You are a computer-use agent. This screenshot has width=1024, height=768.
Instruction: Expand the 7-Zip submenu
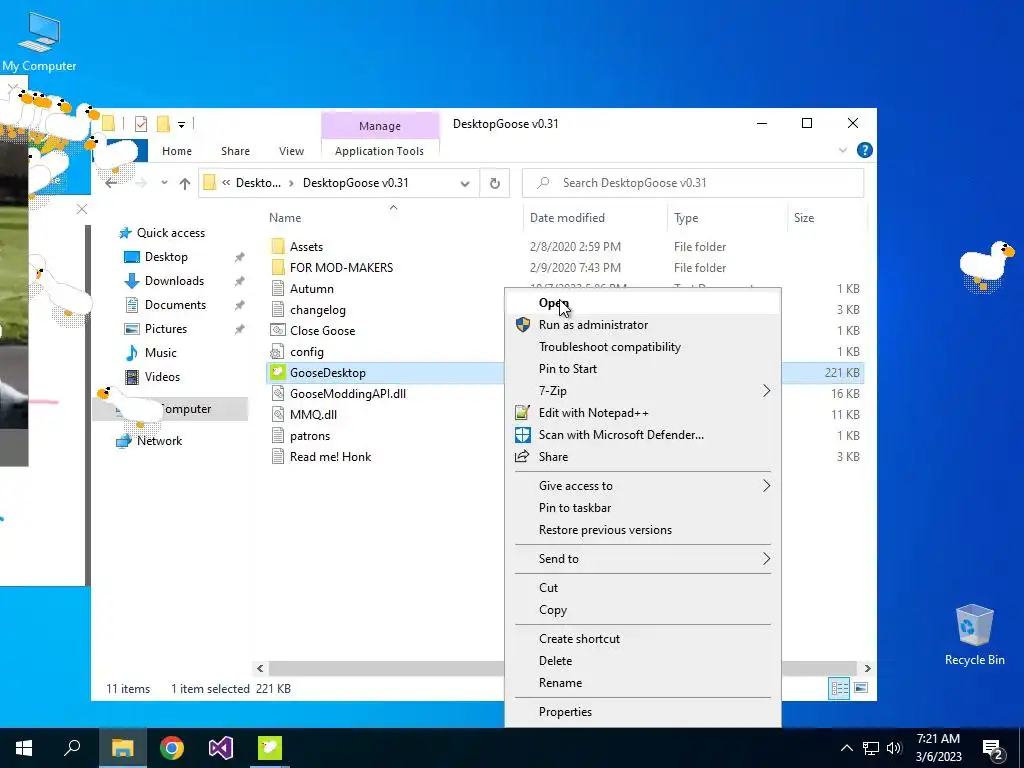click(643, 391)
